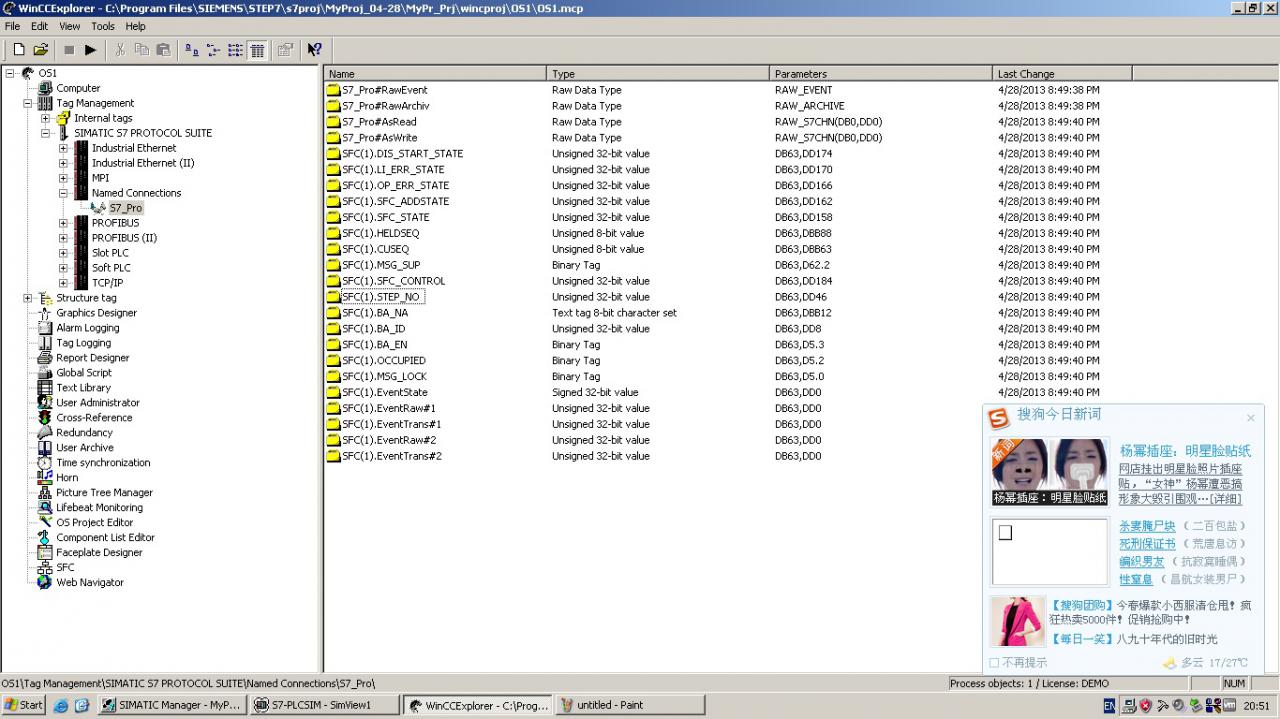Open the Tag Logging editor icon
The image size is (1280, 719).
coord(45,343)
